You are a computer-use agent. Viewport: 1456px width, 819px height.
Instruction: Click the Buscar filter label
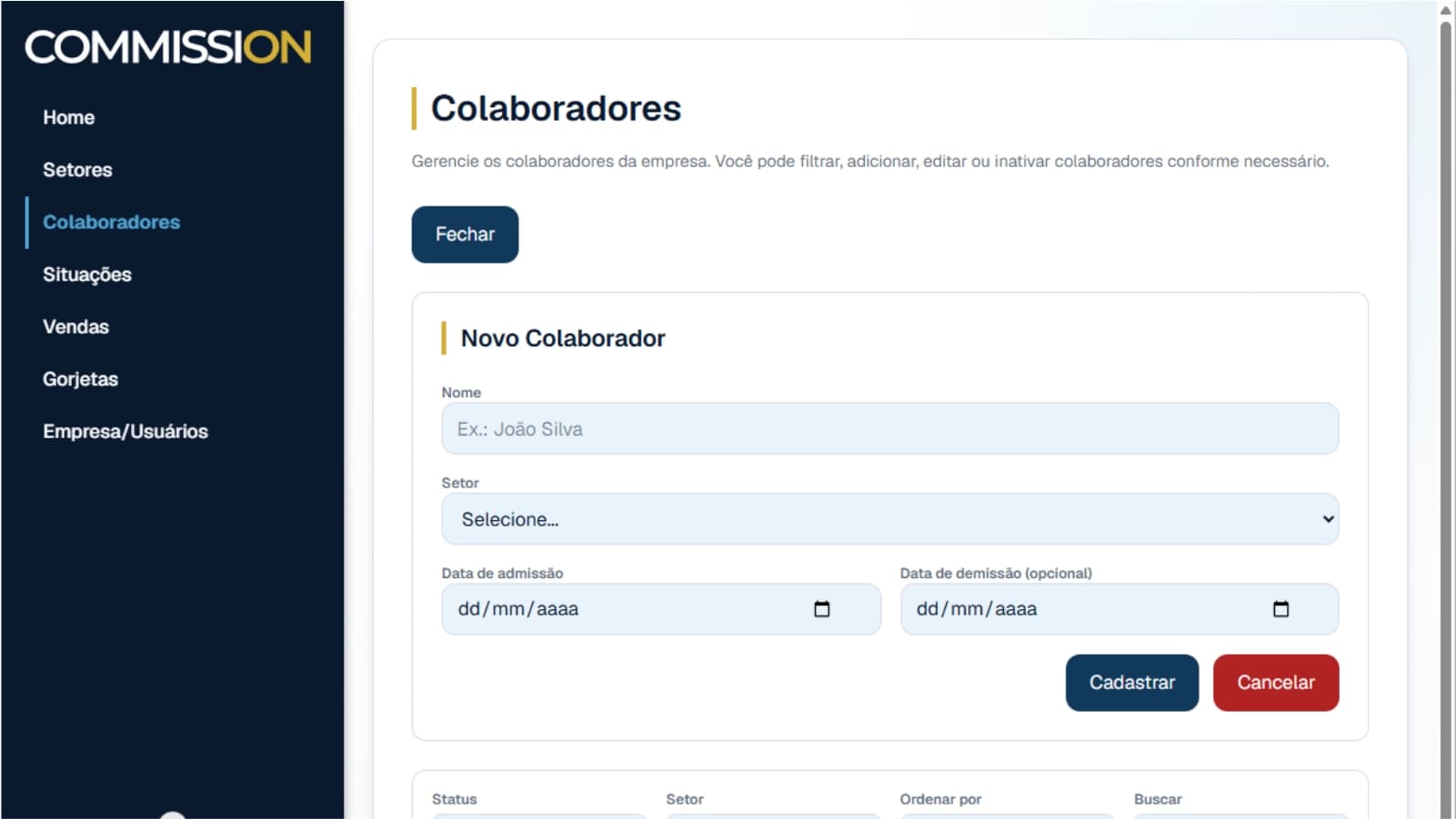[x=1158, y=799]
